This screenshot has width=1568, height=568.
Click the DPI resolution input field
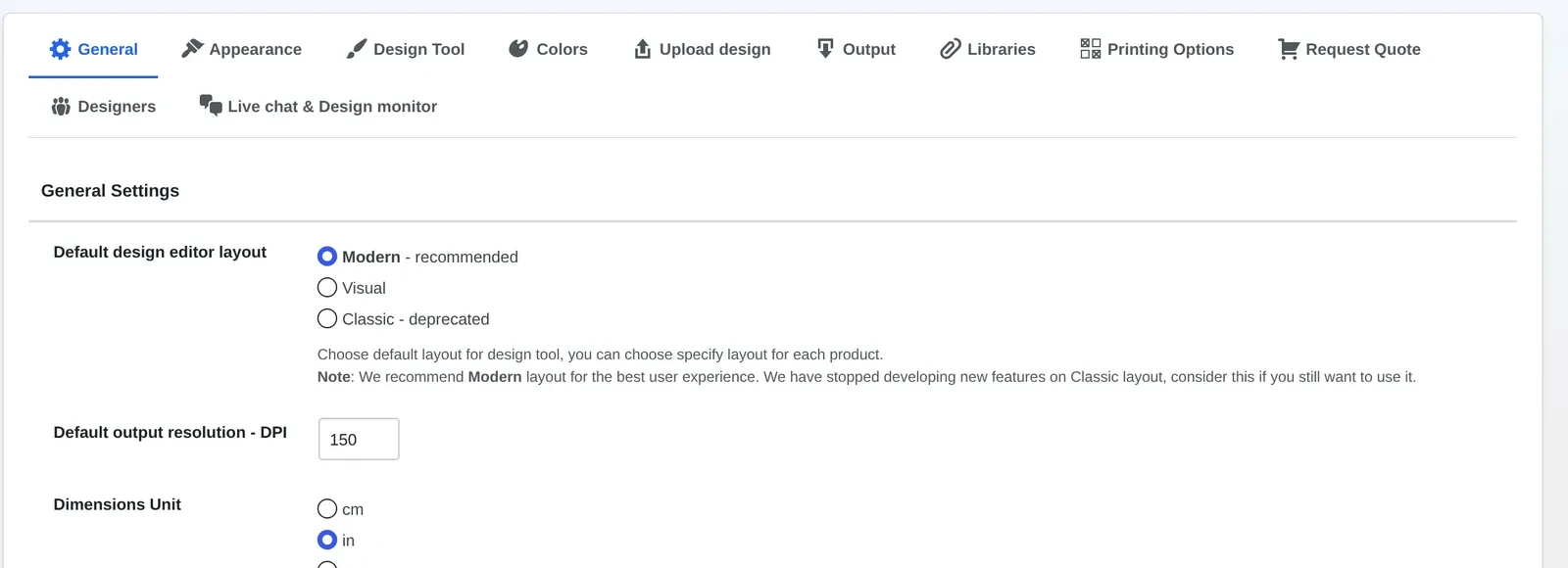359,439
